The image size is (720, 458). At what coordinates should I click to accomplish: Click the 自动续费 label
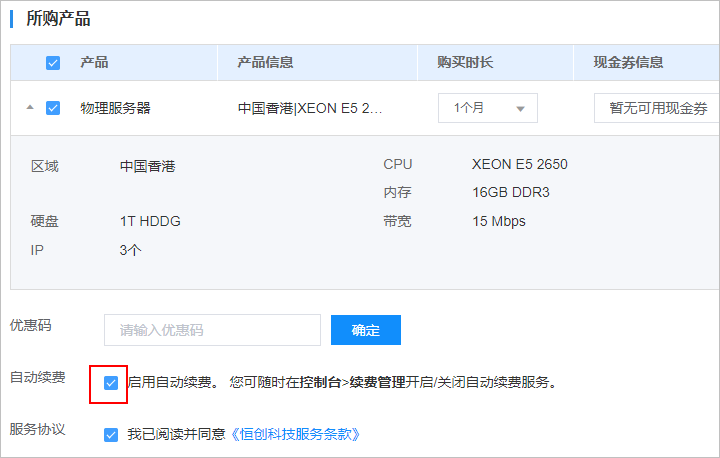(x=38, y=377)
